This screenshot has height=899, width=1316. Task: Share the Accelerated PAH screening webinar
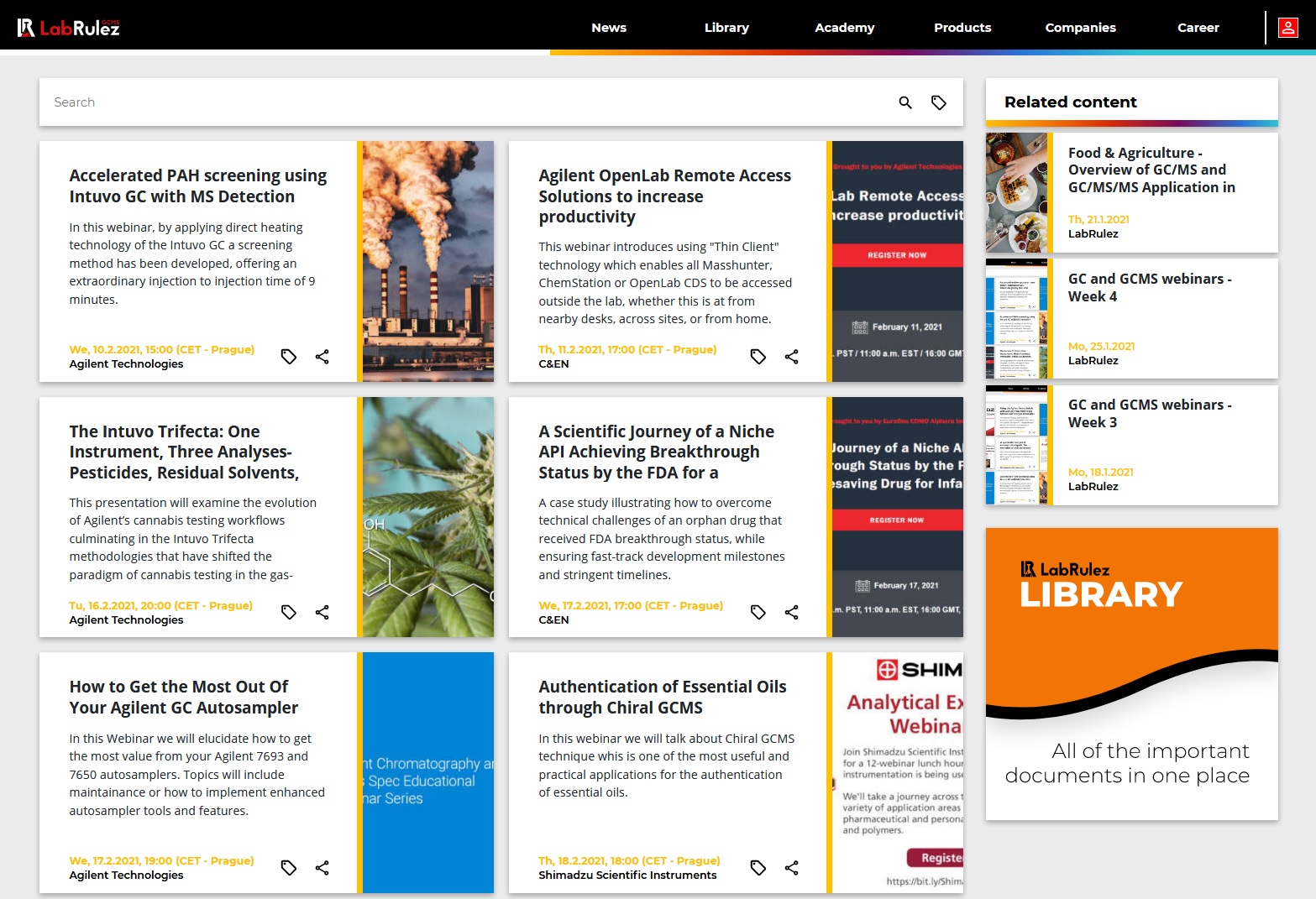pyautogui.click(x=322, y=357)
